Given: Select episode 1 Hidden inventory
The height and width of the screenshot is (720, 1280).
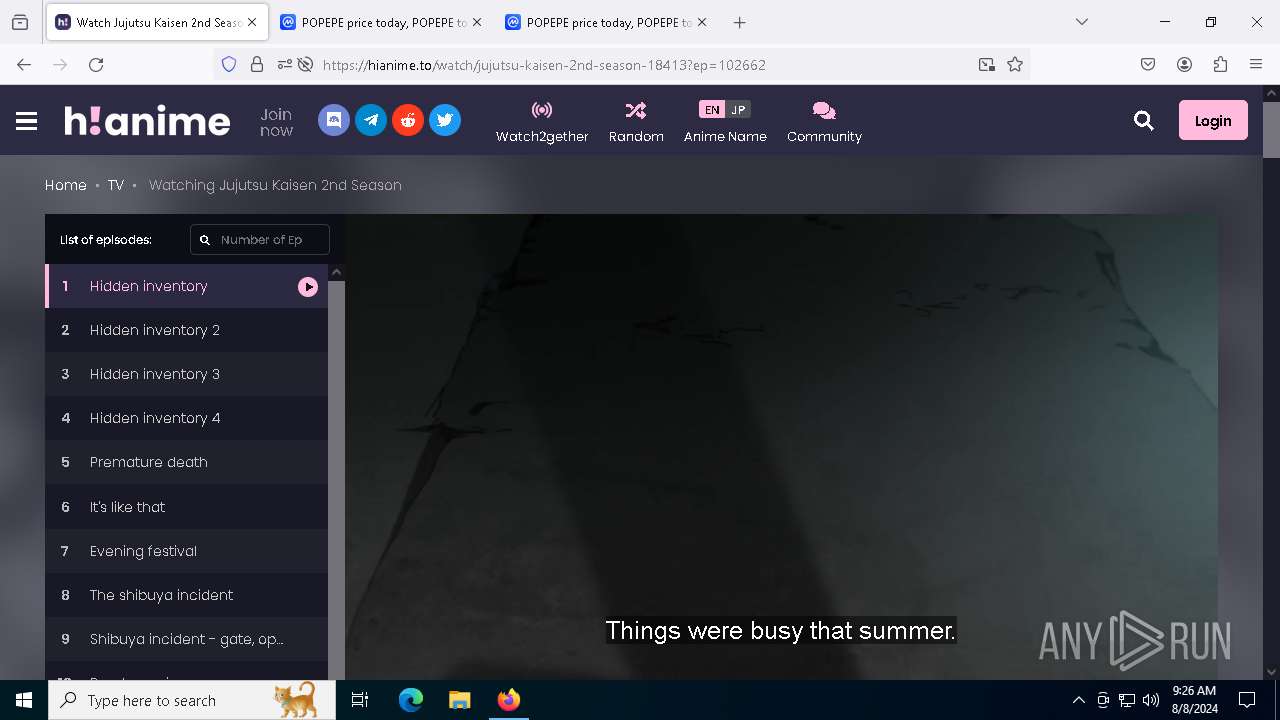Looking at the screenshot, I should pos(187,286).
